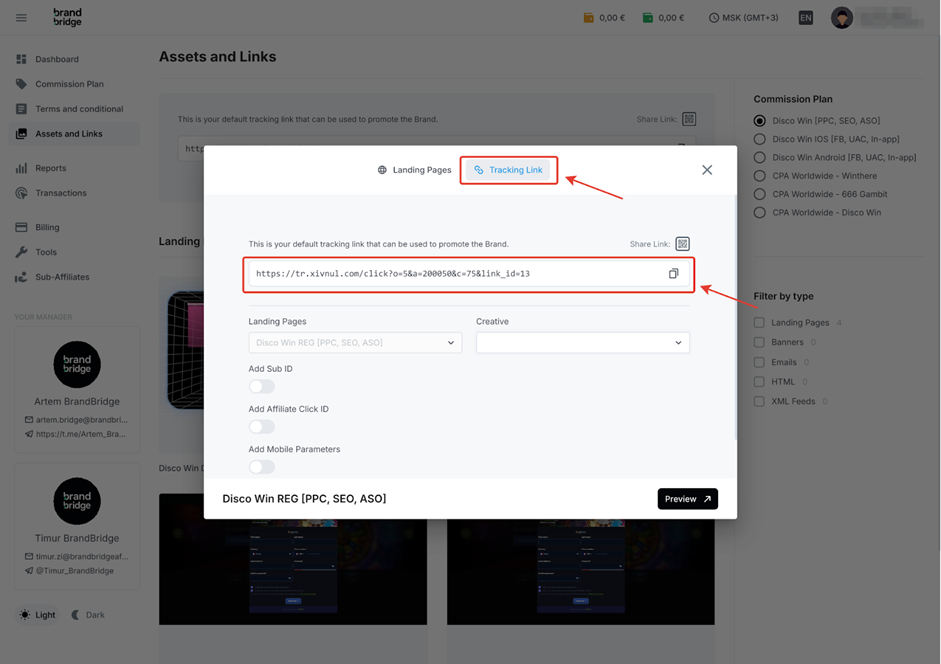941x664 pixels.
Task: Click the Transactions sidebar icon
Action: coord(22,193)
